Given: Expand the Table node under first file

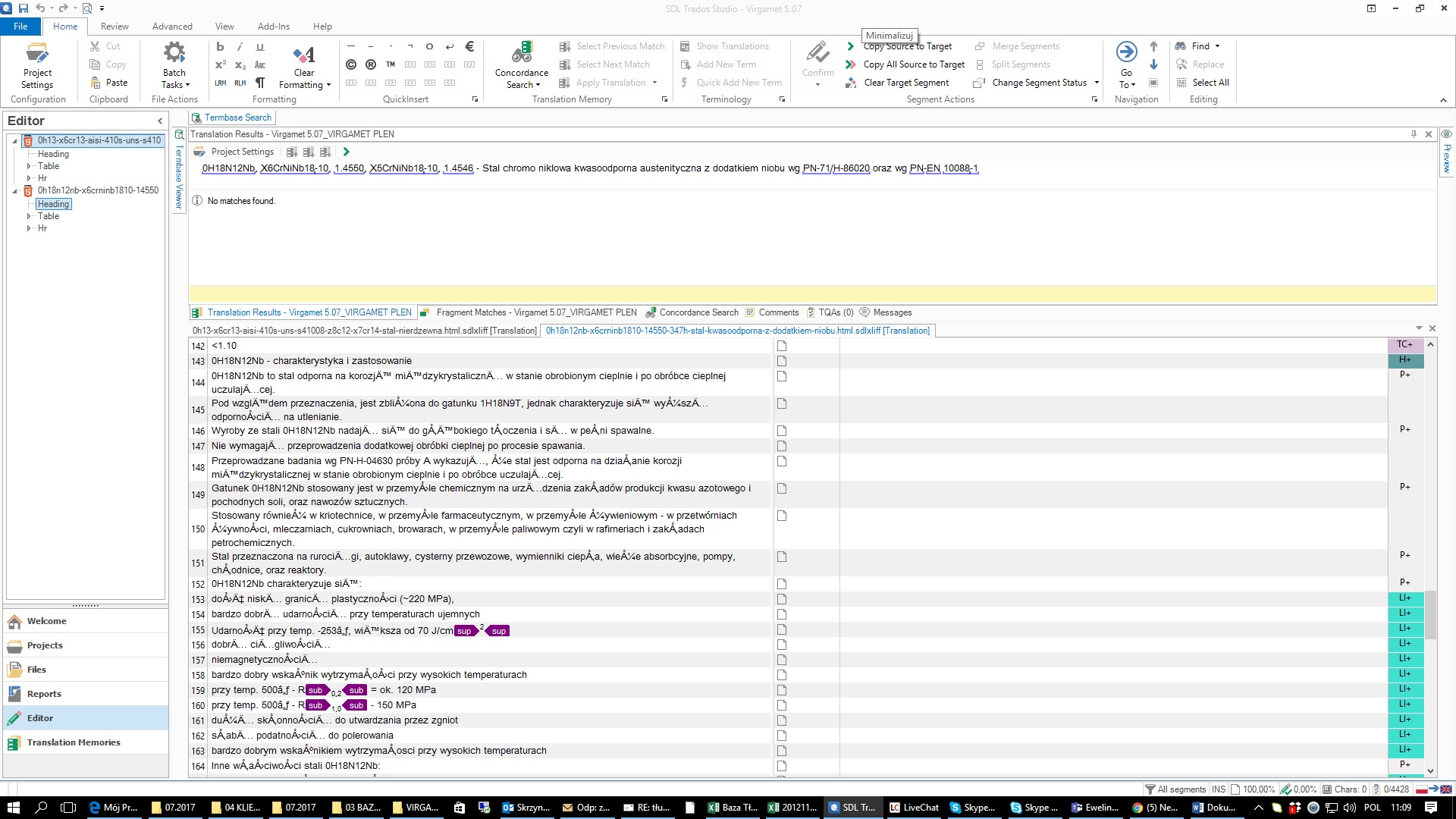Looking at the screenshot, I should [29, 166].
